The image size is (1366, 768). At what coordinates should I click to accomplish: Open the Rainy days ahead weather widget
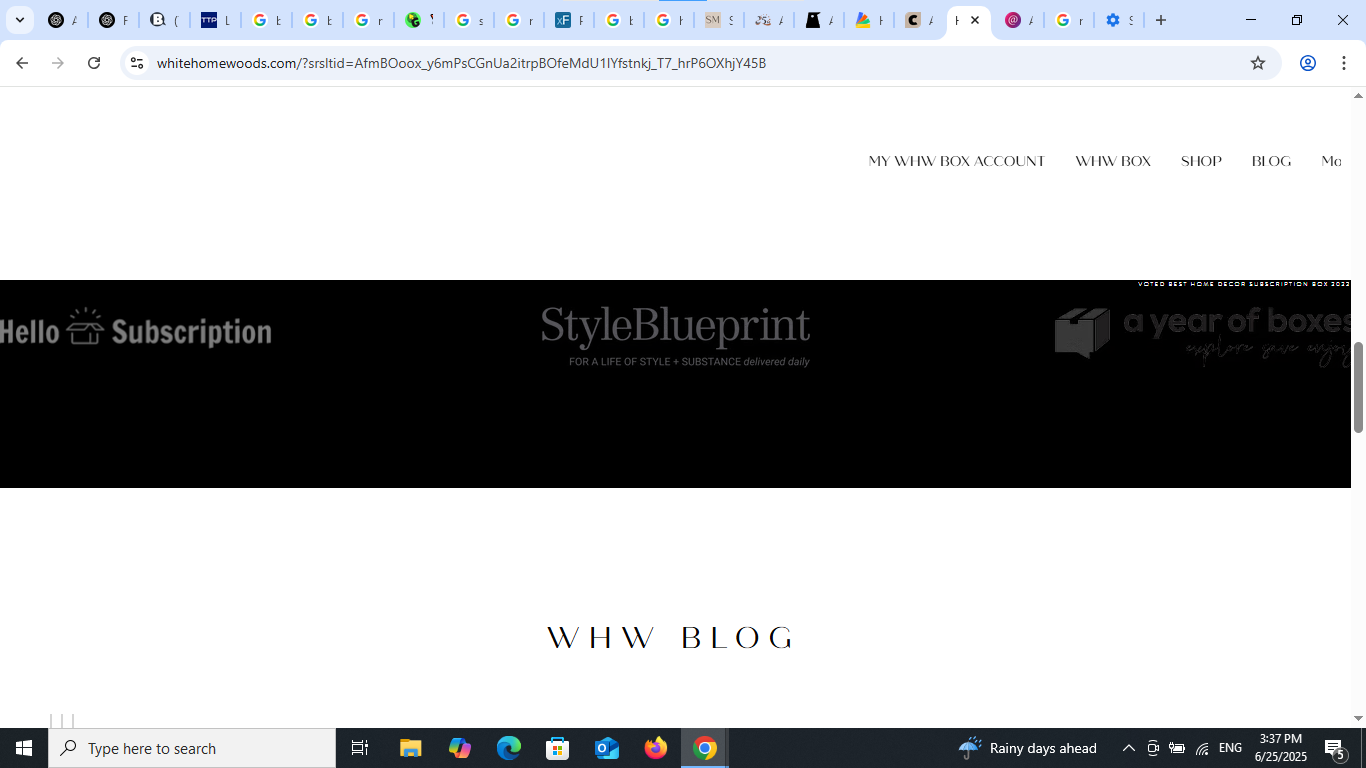pos(1027,748)
